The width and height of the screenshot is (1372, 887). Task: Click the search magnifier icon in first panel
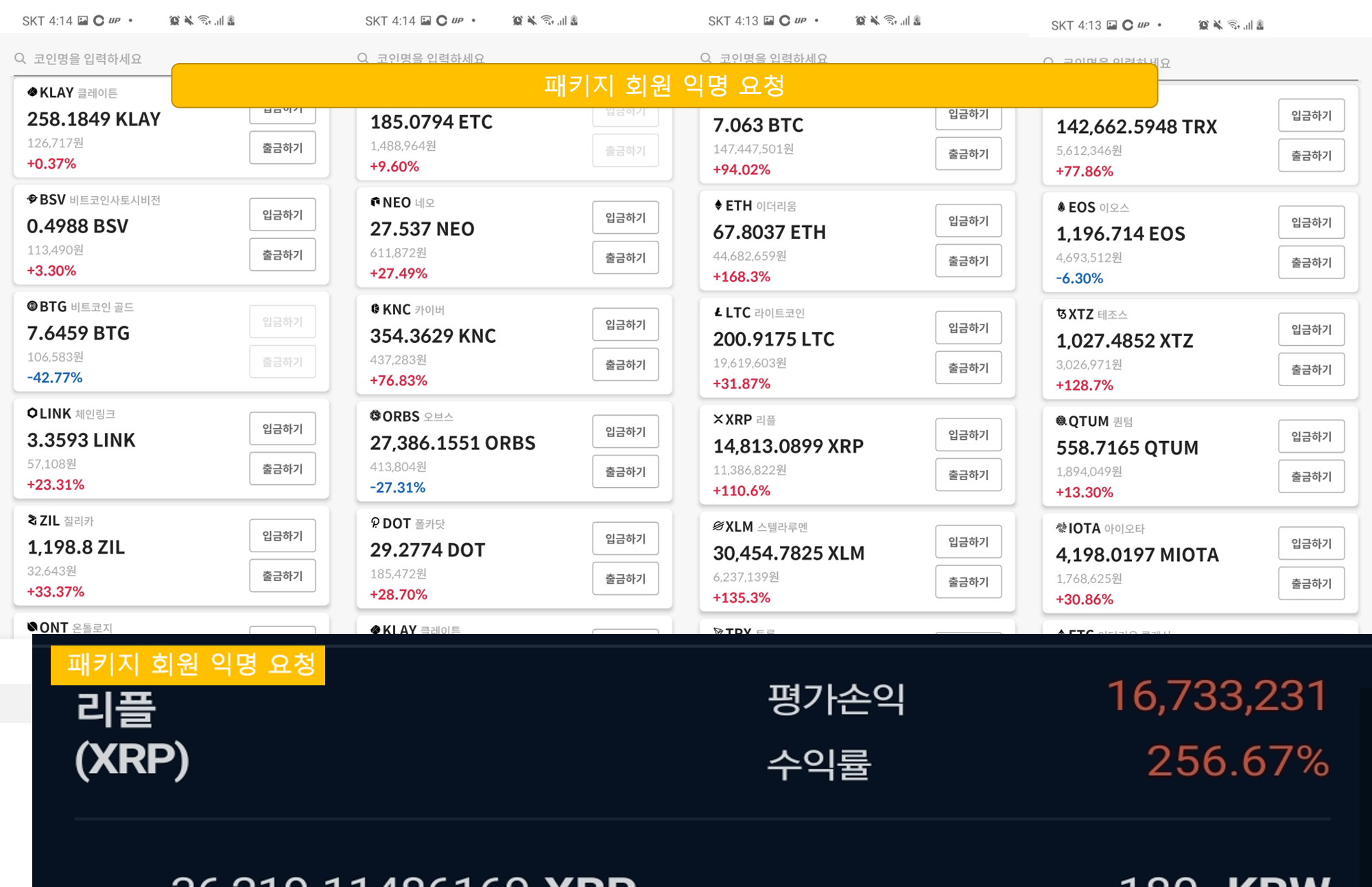[x=21, y=58]
